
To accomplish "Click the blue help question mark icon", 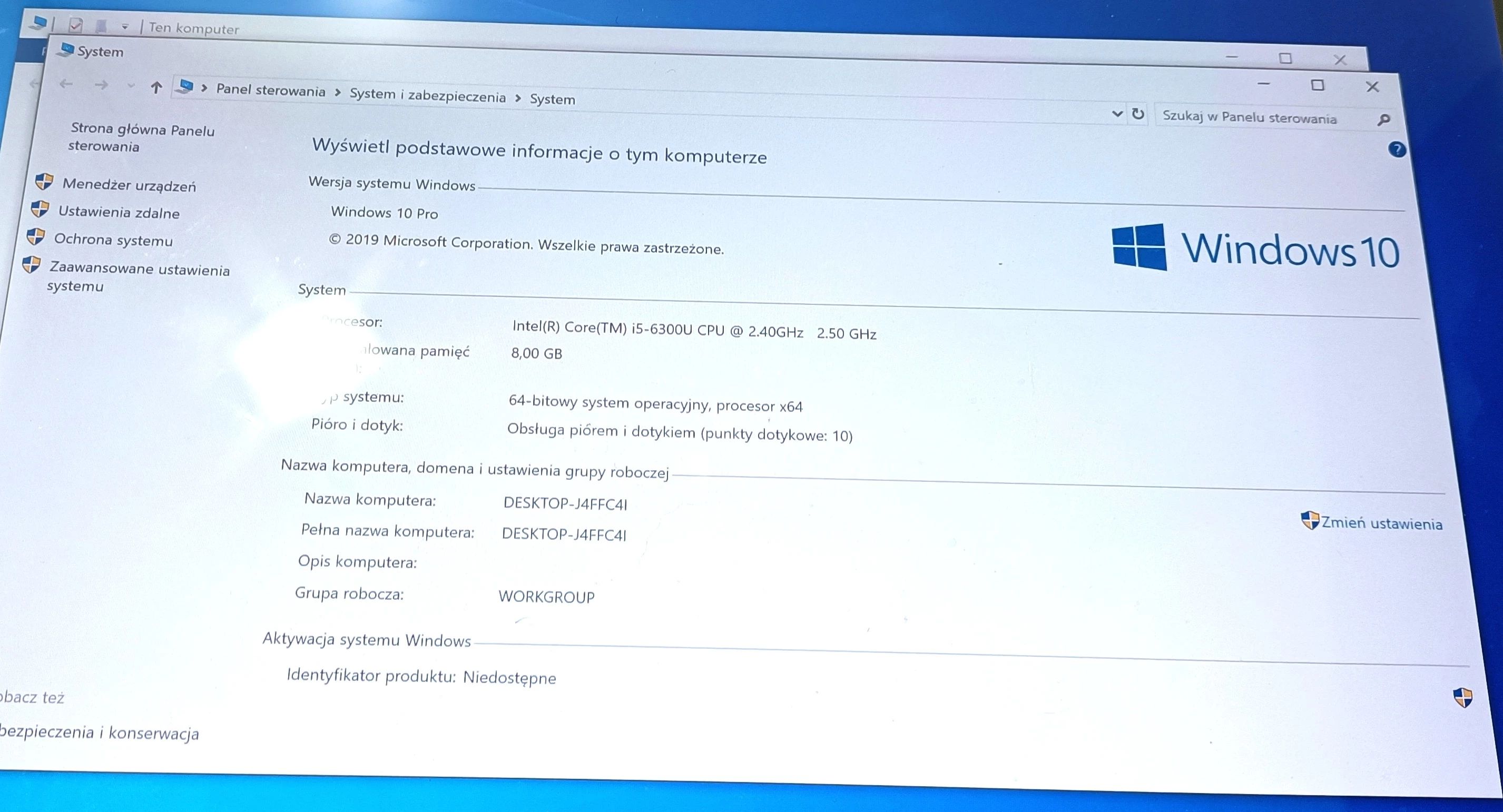I will pos(1397,150).
